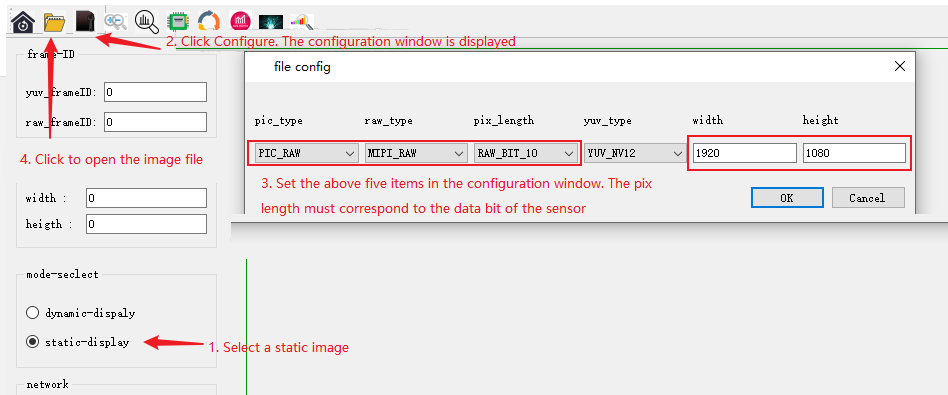The width and height of the screenshot is (948, 395).
Task: Click the circular arrows cycle icon
Action: [209, 22]
